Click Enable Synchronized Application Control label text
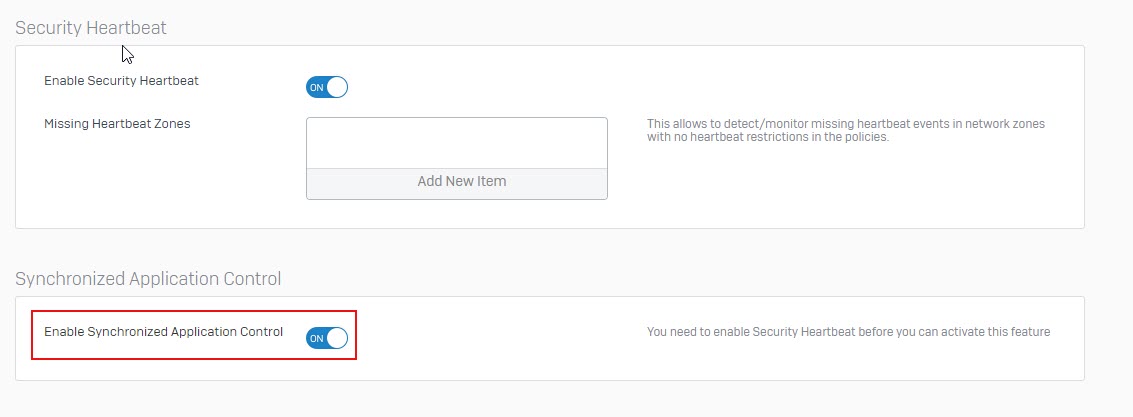Viewport: 1133px width, 417px height. [163, 332]
